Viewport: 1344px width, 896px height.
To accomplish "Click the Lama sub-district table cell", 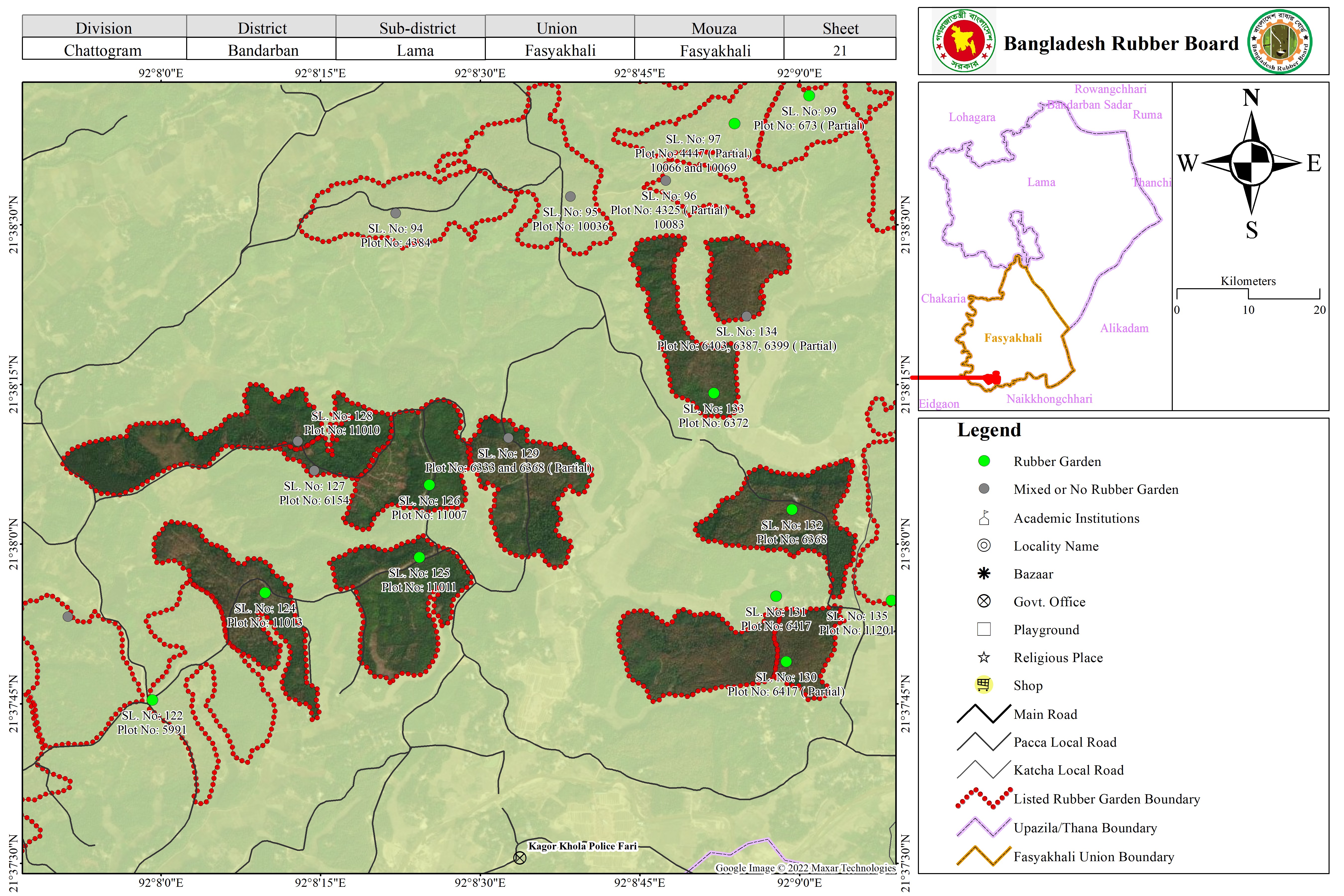I will tap(415, 50).
